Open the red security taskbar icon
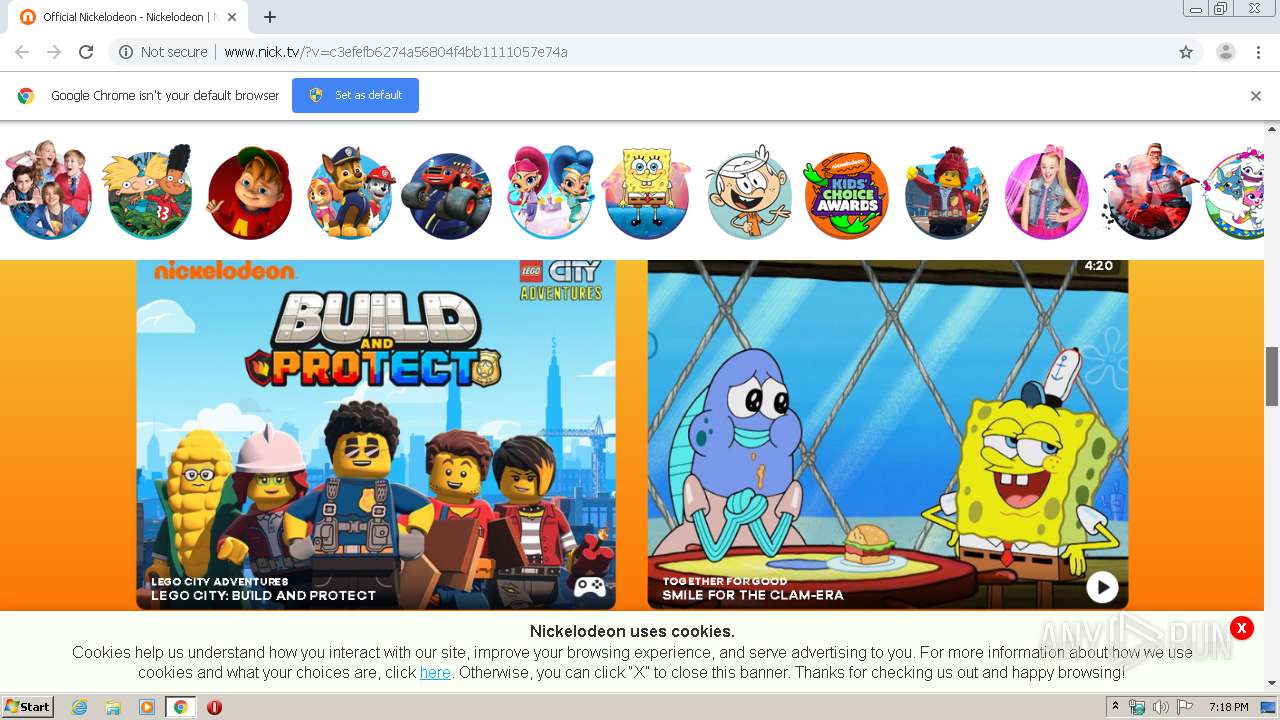The height and width of the screenshot is (720, 1280). coord(214,707)
